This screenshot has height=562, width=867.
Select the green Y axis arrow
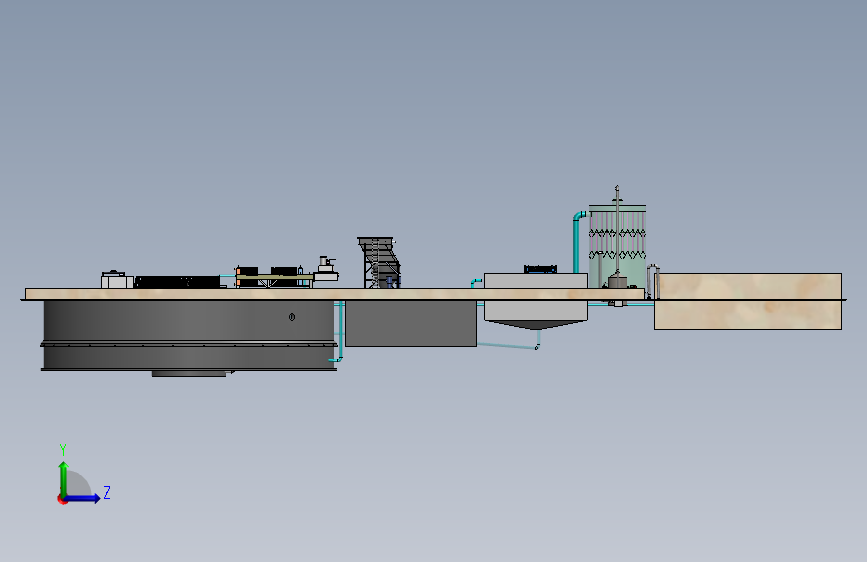point(63,478)
